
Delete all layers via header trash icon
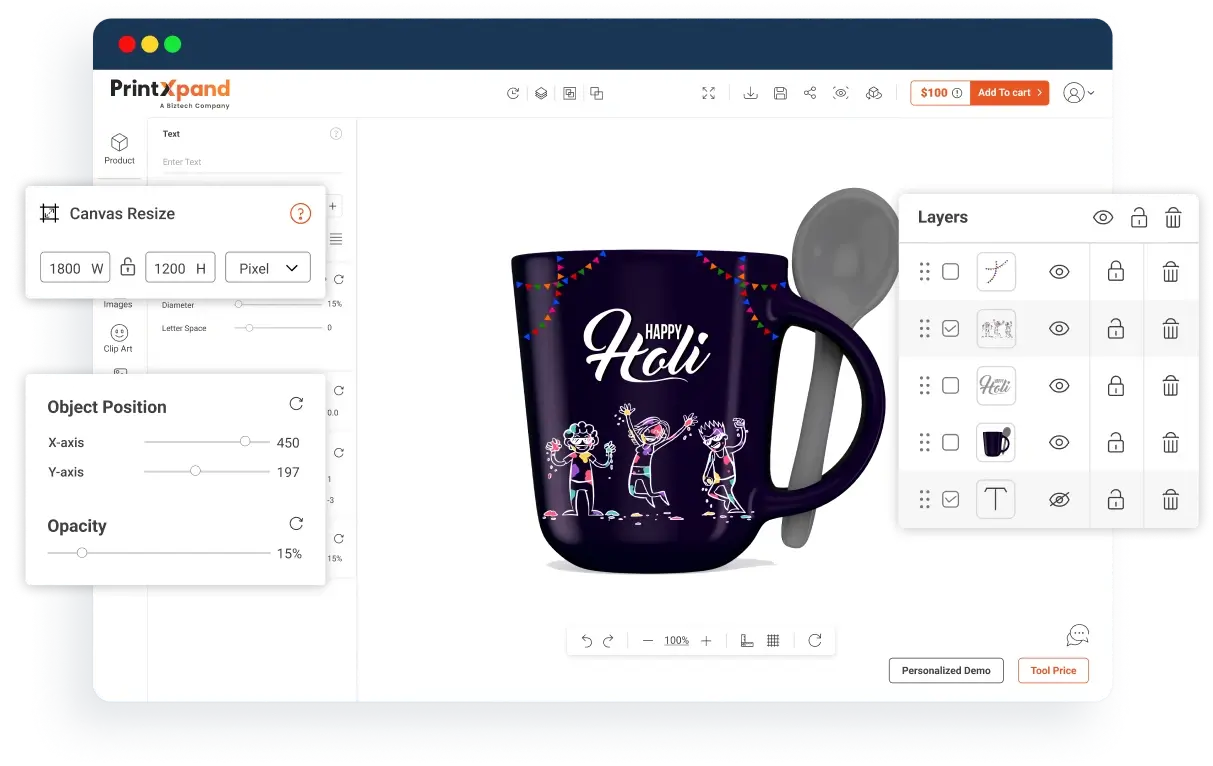tap(1173, 217)
